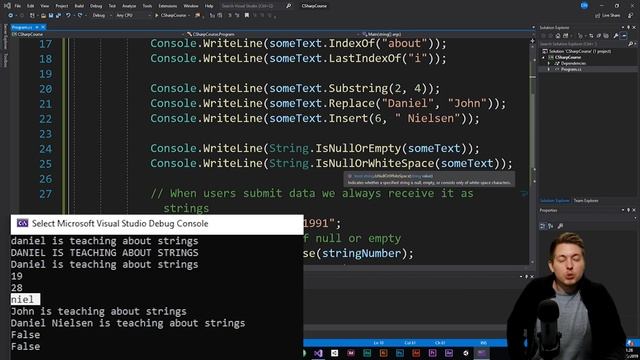Open the Main(string[] args) member dropdown
The image size is (640, 360).
pyautogui.click(x=447, y=34)
